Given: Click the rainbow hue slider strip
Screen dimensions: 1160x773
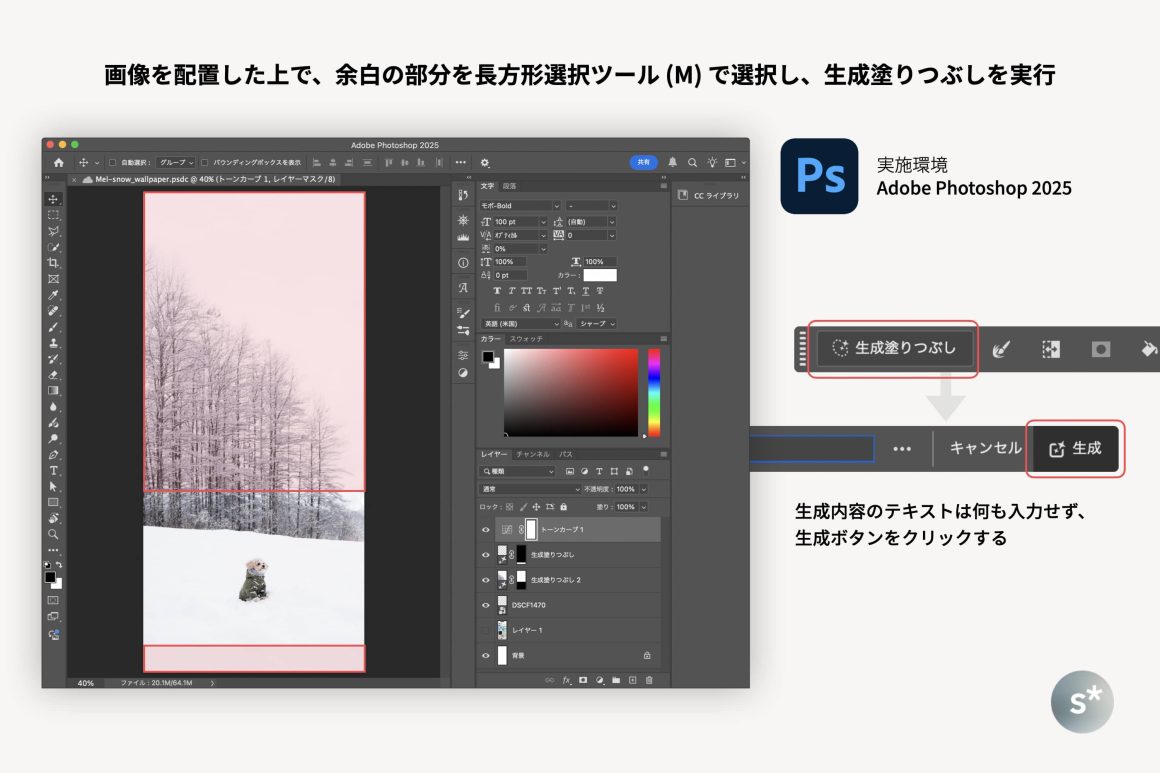Looking at the screenshot, I should 654,392.
